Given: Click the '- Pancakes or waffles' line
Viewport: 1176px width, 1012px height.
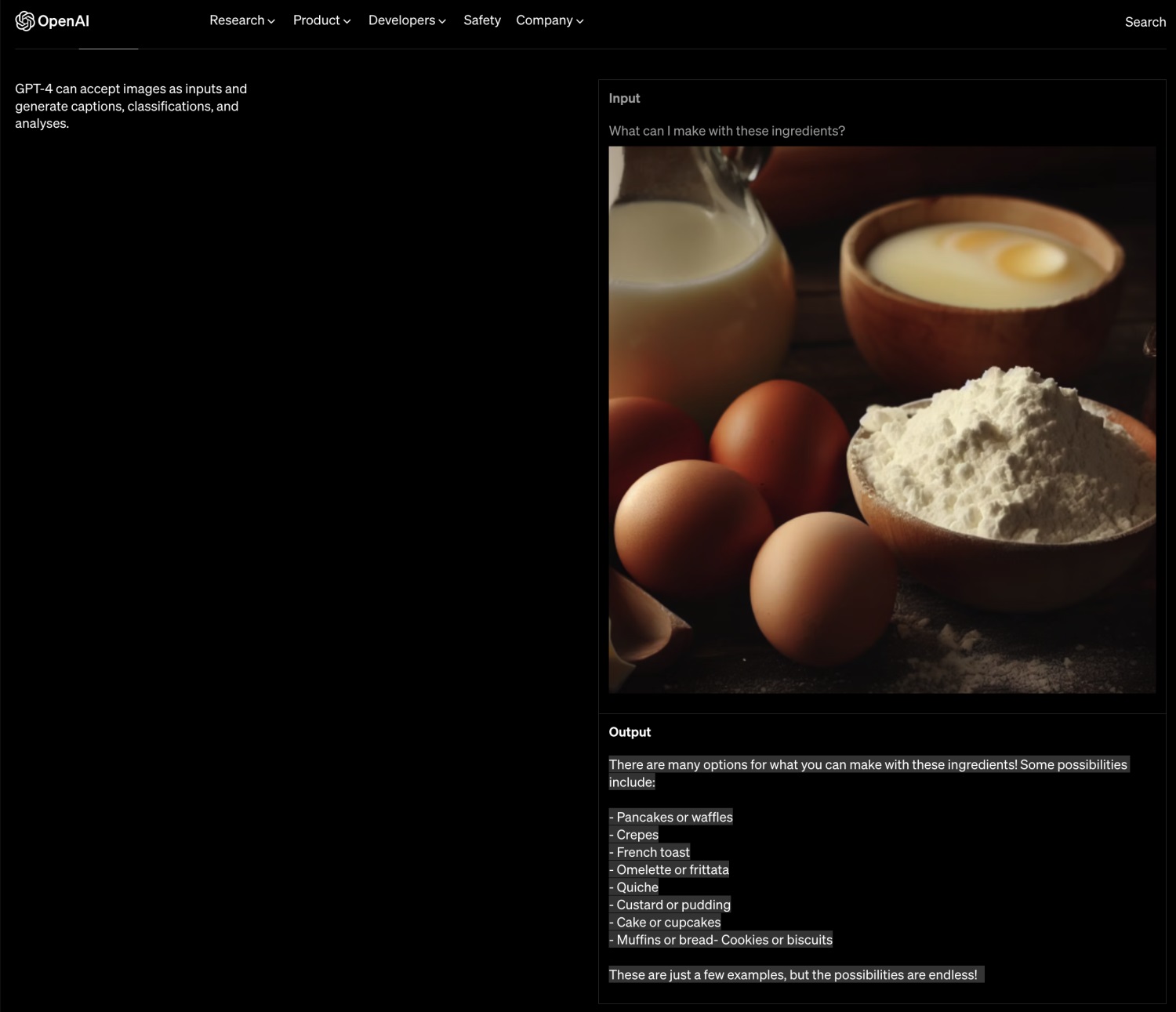Looking at the screenshot, I should 671,817.
